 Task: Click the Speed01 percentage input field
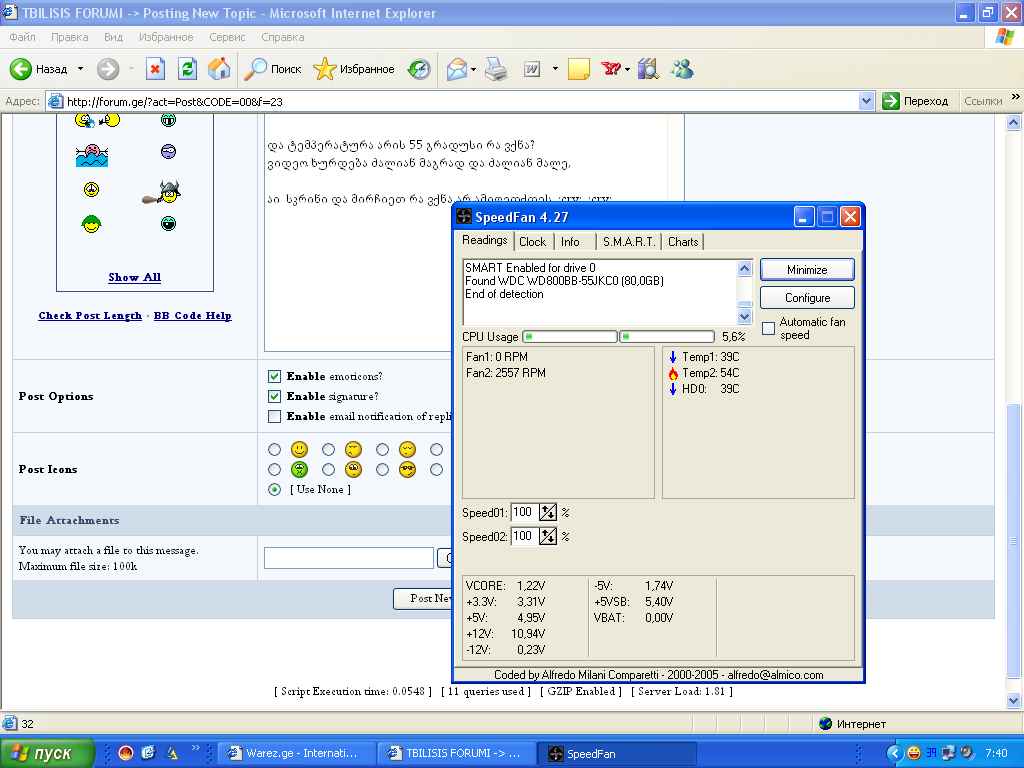[524, 513]
